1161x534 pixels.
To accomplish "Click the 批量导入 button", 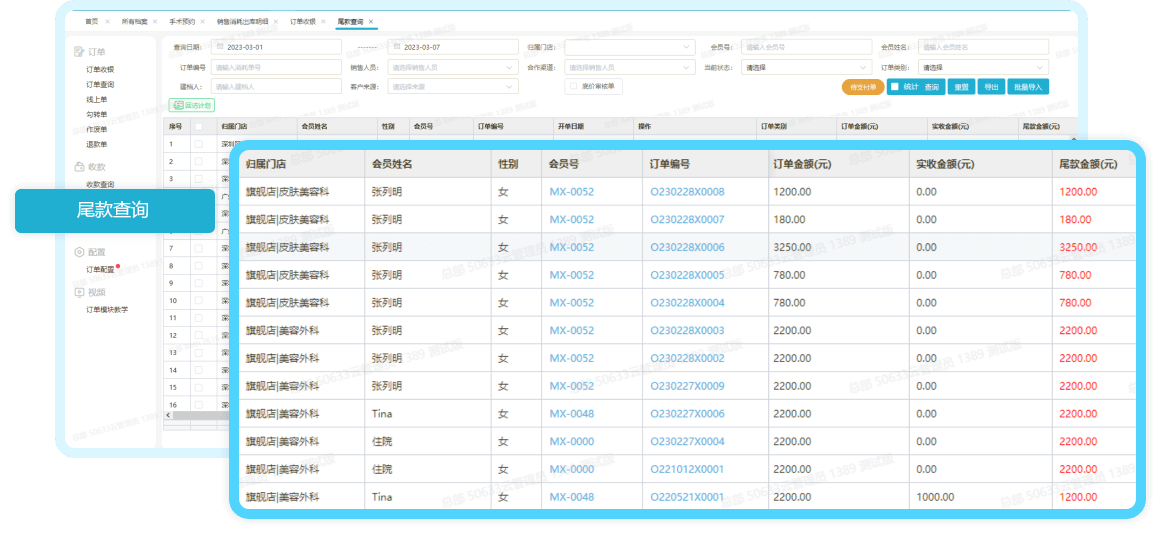I will click(1028, 87).
